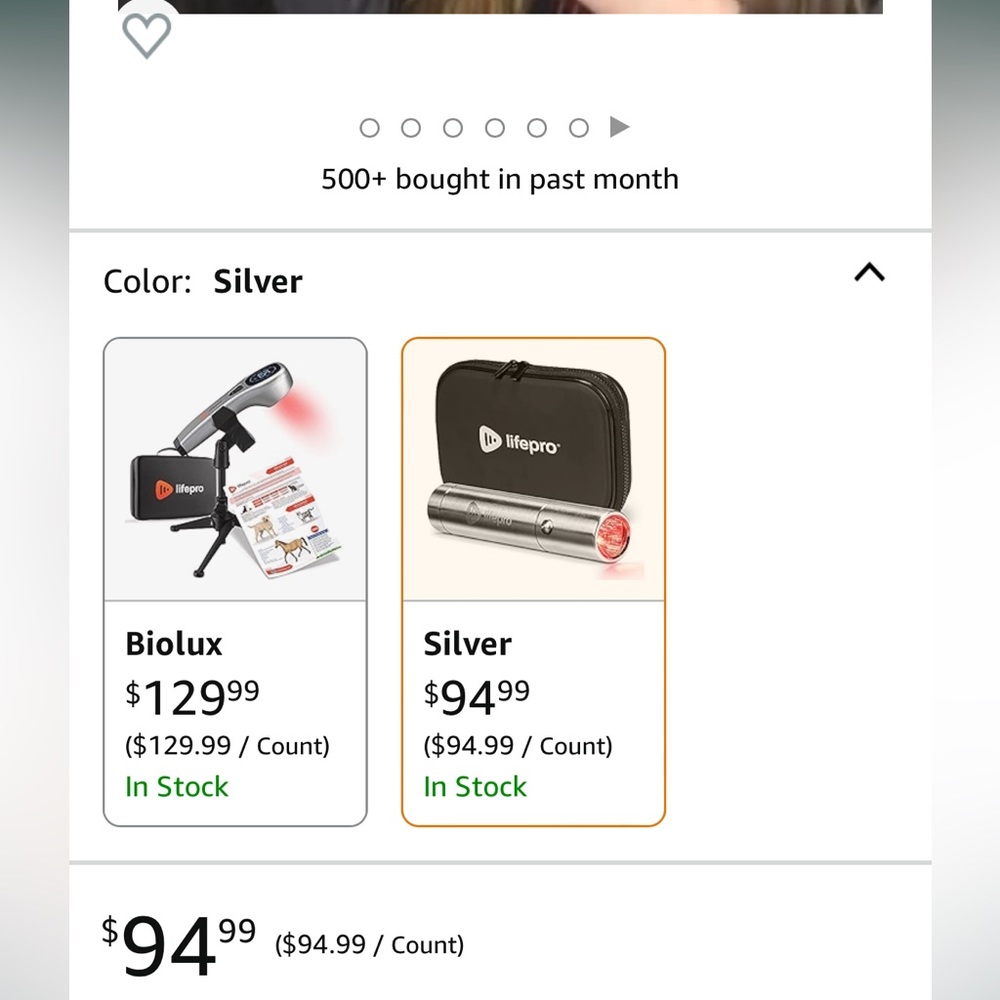Play the product video triangle icon
This screenshot has height=1000, width=1000.
619,127
